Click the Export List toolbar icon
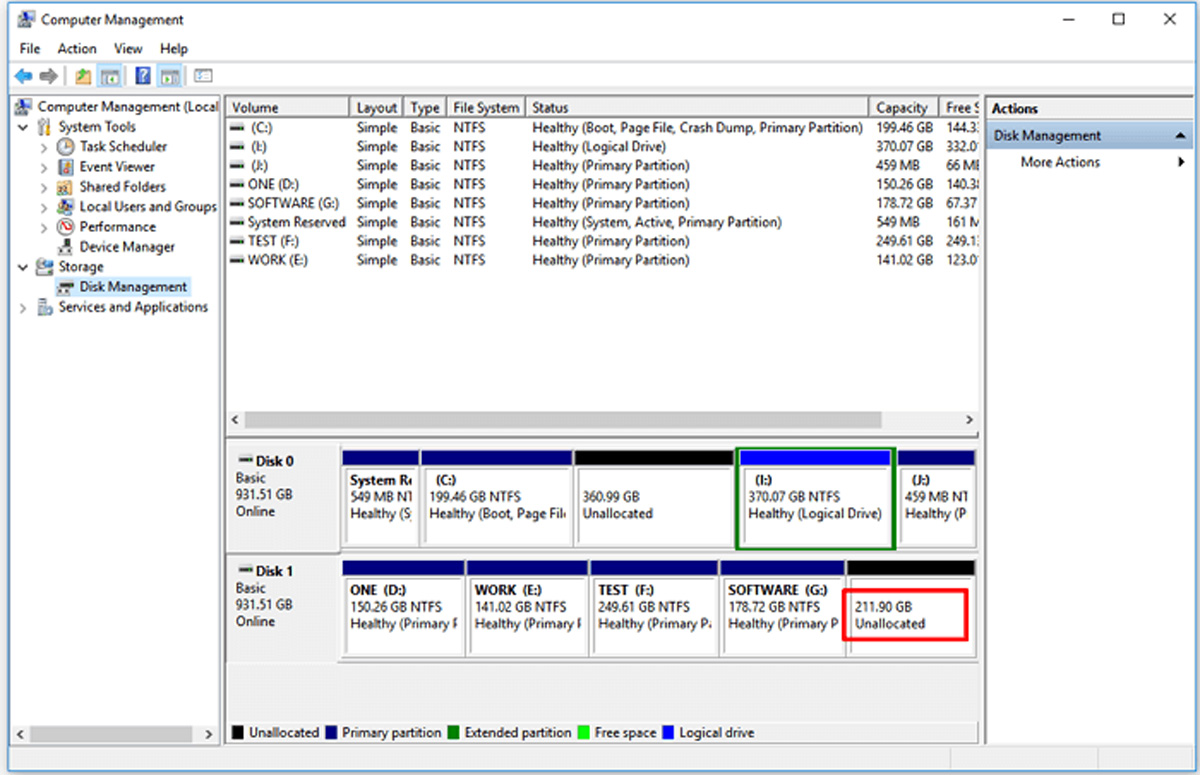The width and height of the screenshot is (1200, 775). tap(84, 75)
